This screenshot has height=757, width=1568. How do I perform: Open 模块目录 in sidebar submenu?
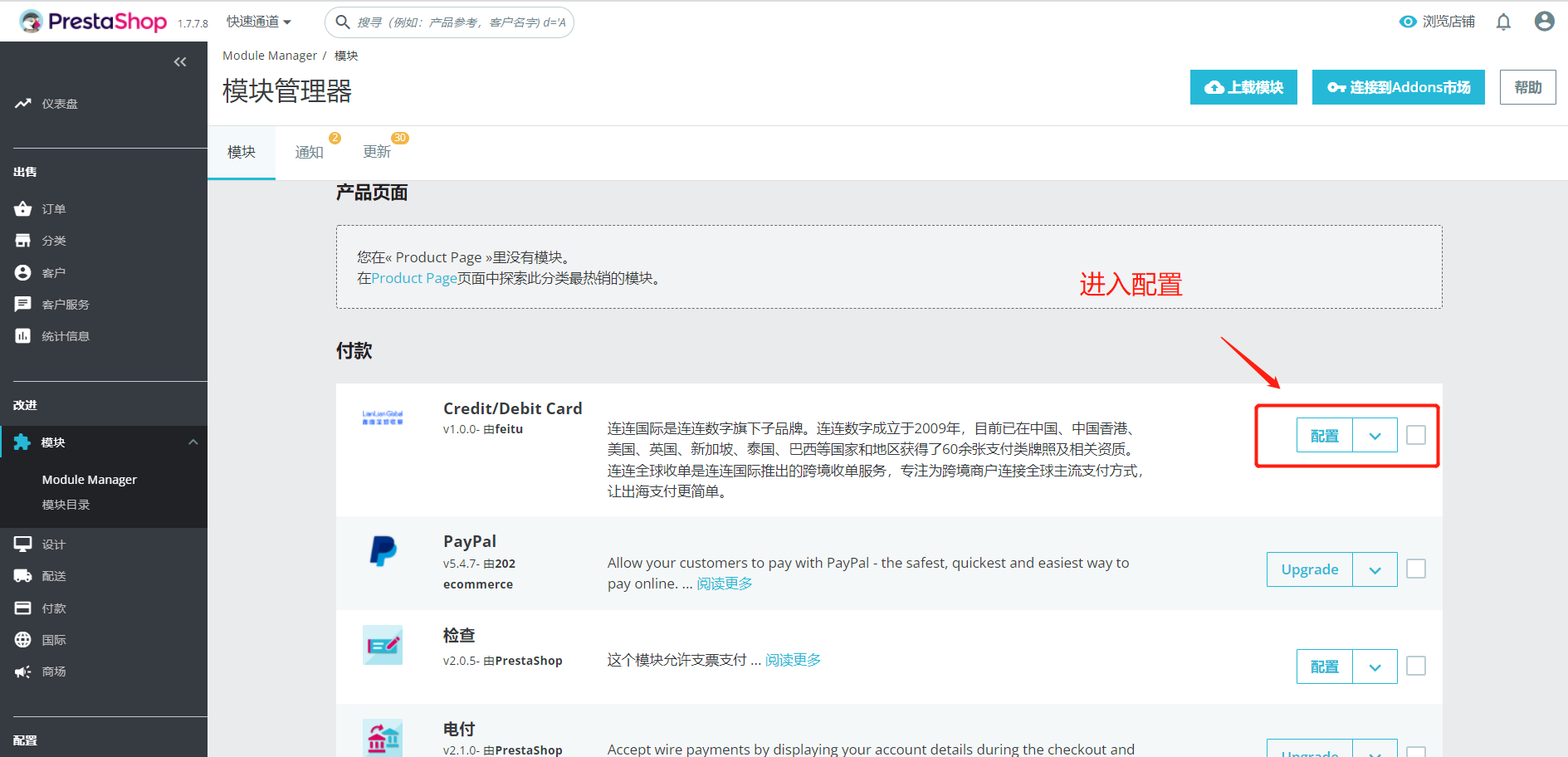66,505
